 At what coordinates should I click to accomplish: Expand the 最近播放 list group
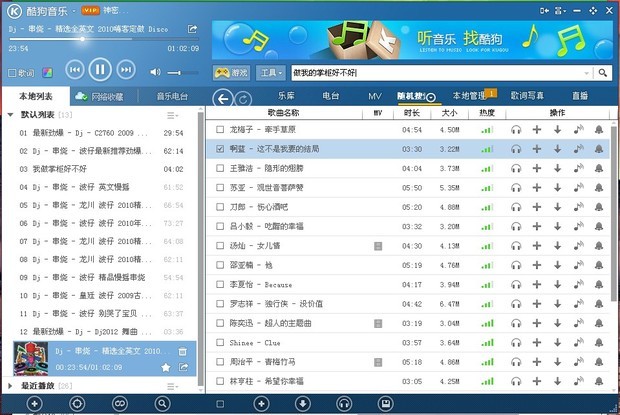pyautogui.click(x=10, y=386)
